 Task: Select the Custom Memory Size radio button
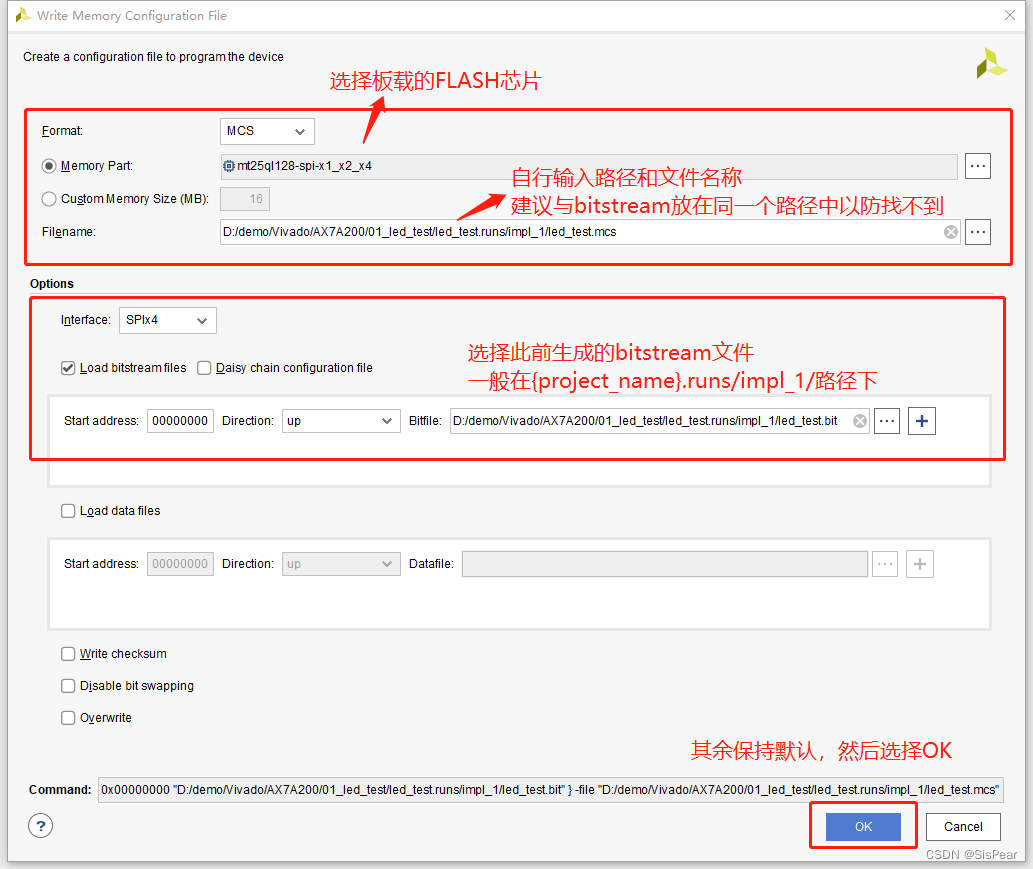[48, 198]
